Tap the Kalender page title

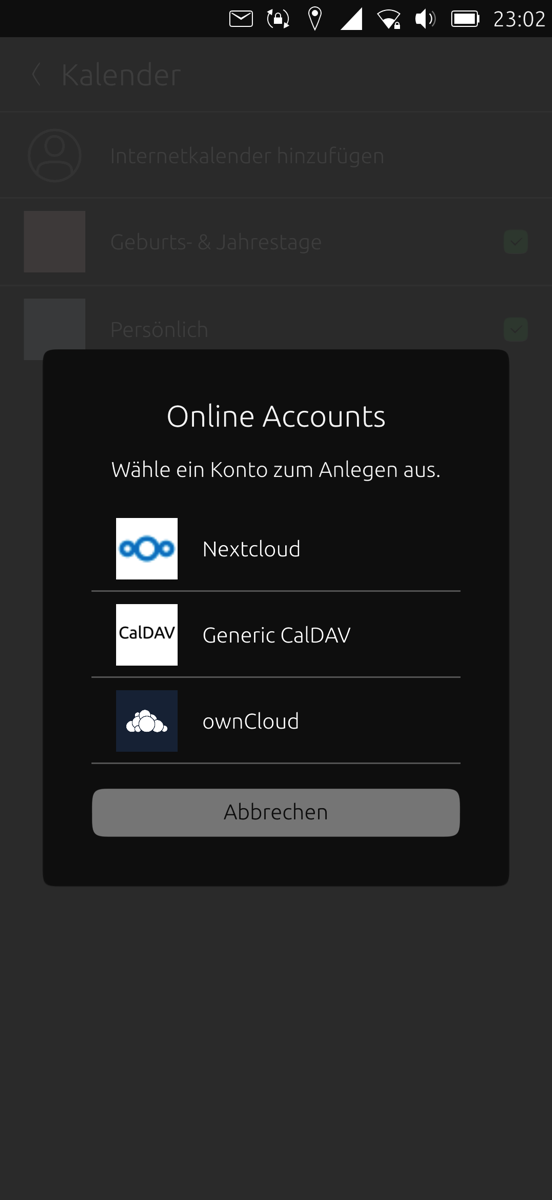click(x=121, y=75)
